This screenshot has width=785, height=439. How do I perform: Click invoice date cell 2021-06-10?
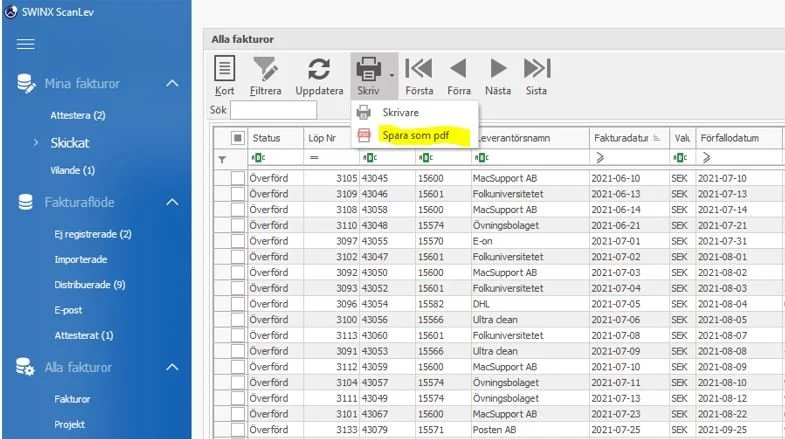pyautogui.click(x=629, y=178)
